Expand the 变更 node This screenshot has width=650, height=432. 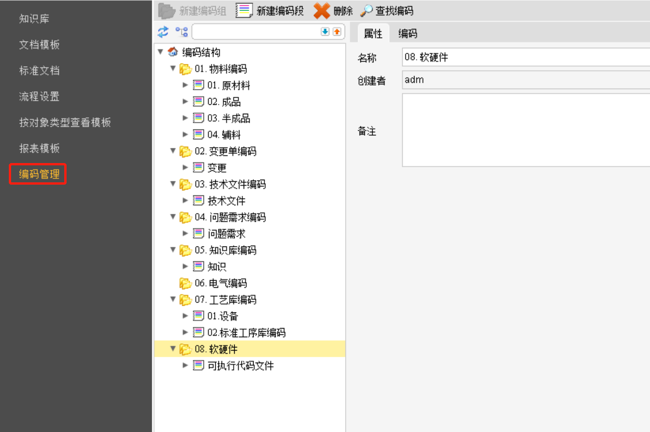point(185,167)
